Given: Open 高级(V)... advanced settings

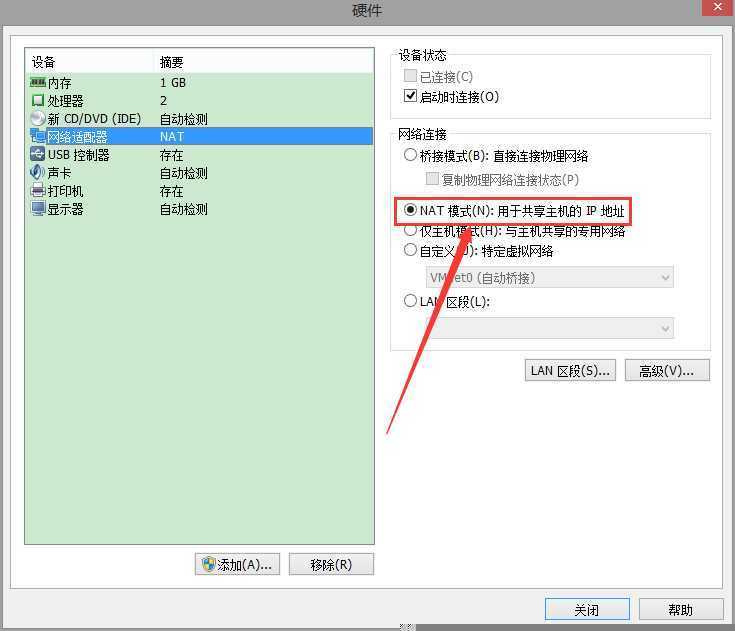Looking at the screenshot, I should point(667,370).
